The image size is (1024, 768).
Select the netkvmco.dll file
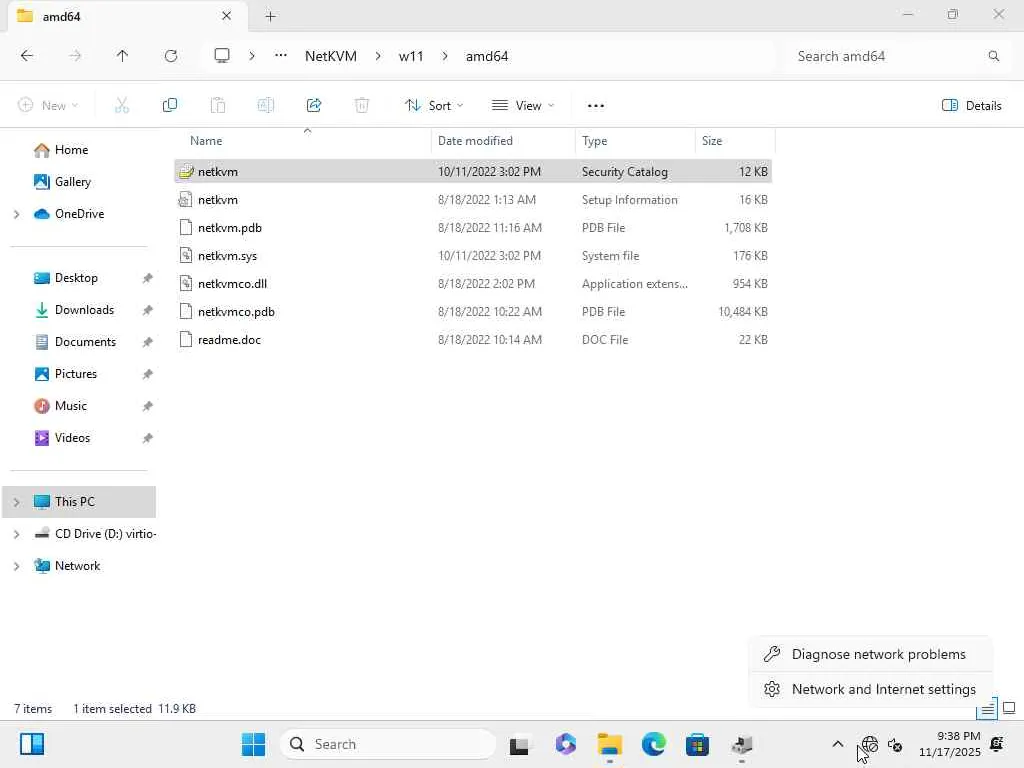click(x=473, y=284)
